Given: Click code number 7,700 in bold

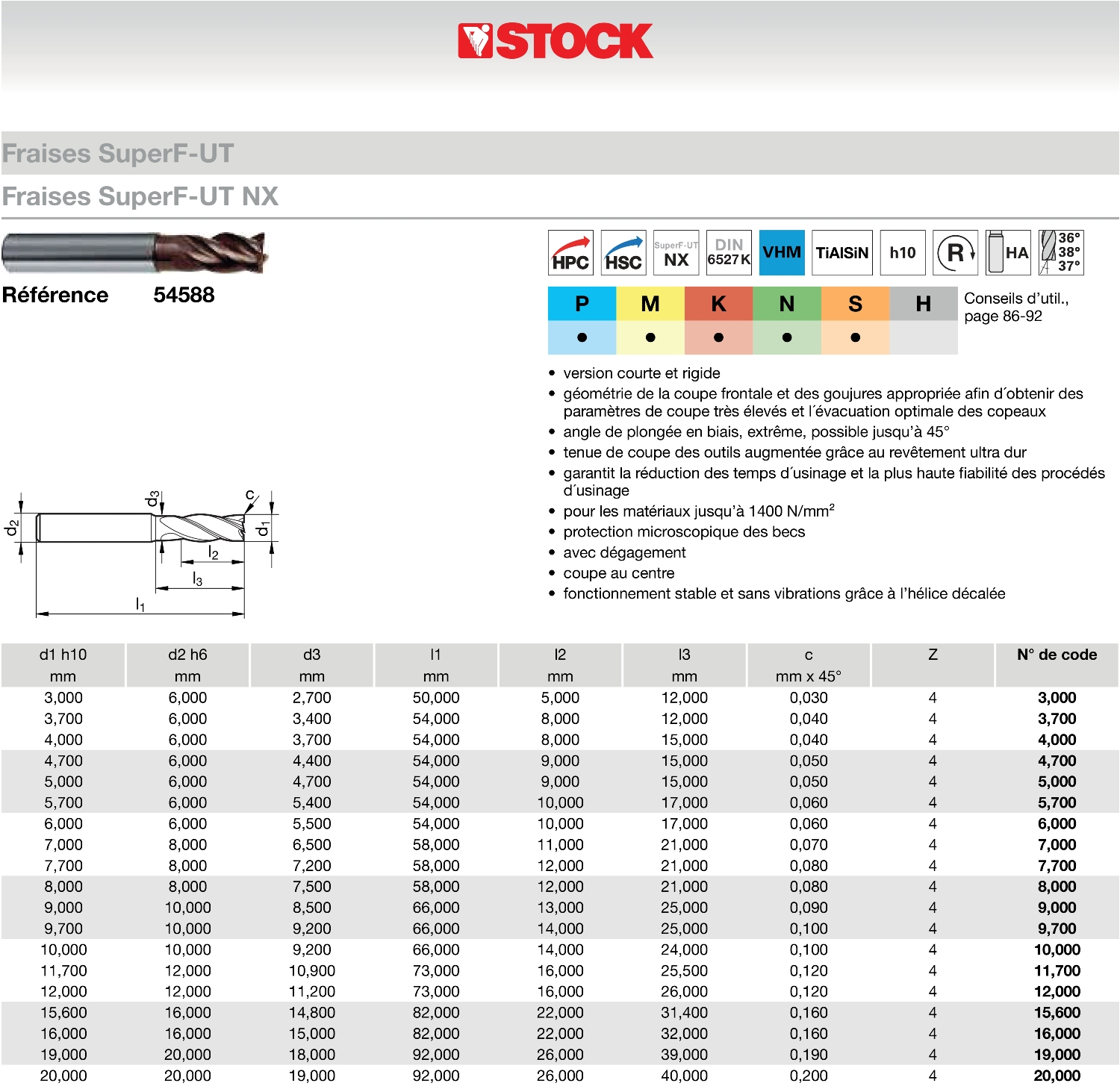Looking at the screenshot, I should pyautogui.click(x=1057, y=866).
